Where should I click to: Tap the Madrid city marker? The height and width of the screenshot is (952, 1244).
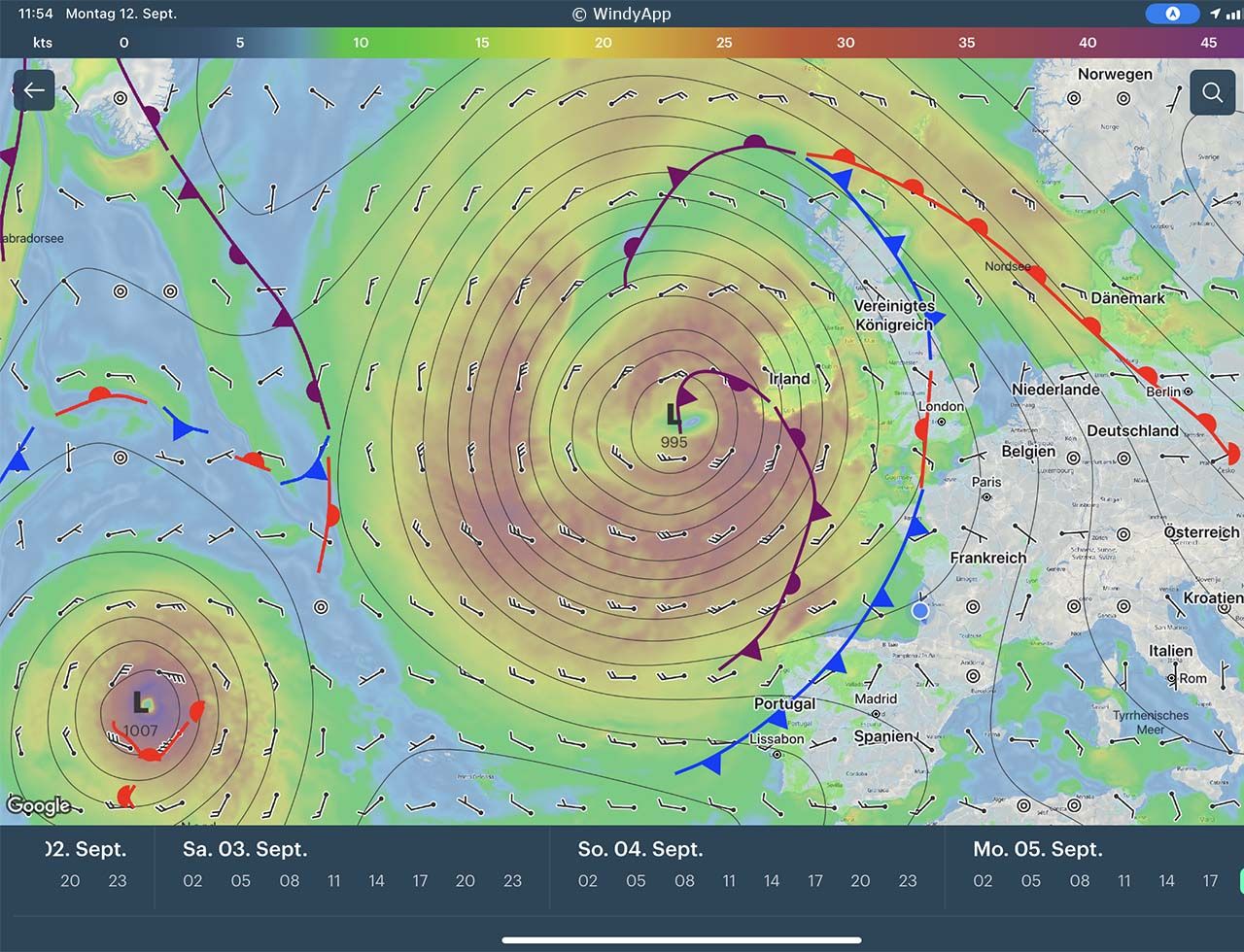click(876, 714)
